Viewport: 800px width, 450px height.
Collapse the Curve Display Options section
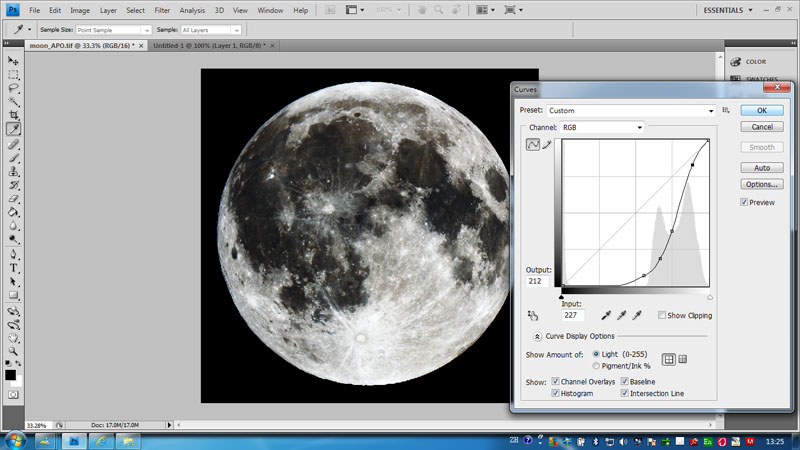[536, 336]
